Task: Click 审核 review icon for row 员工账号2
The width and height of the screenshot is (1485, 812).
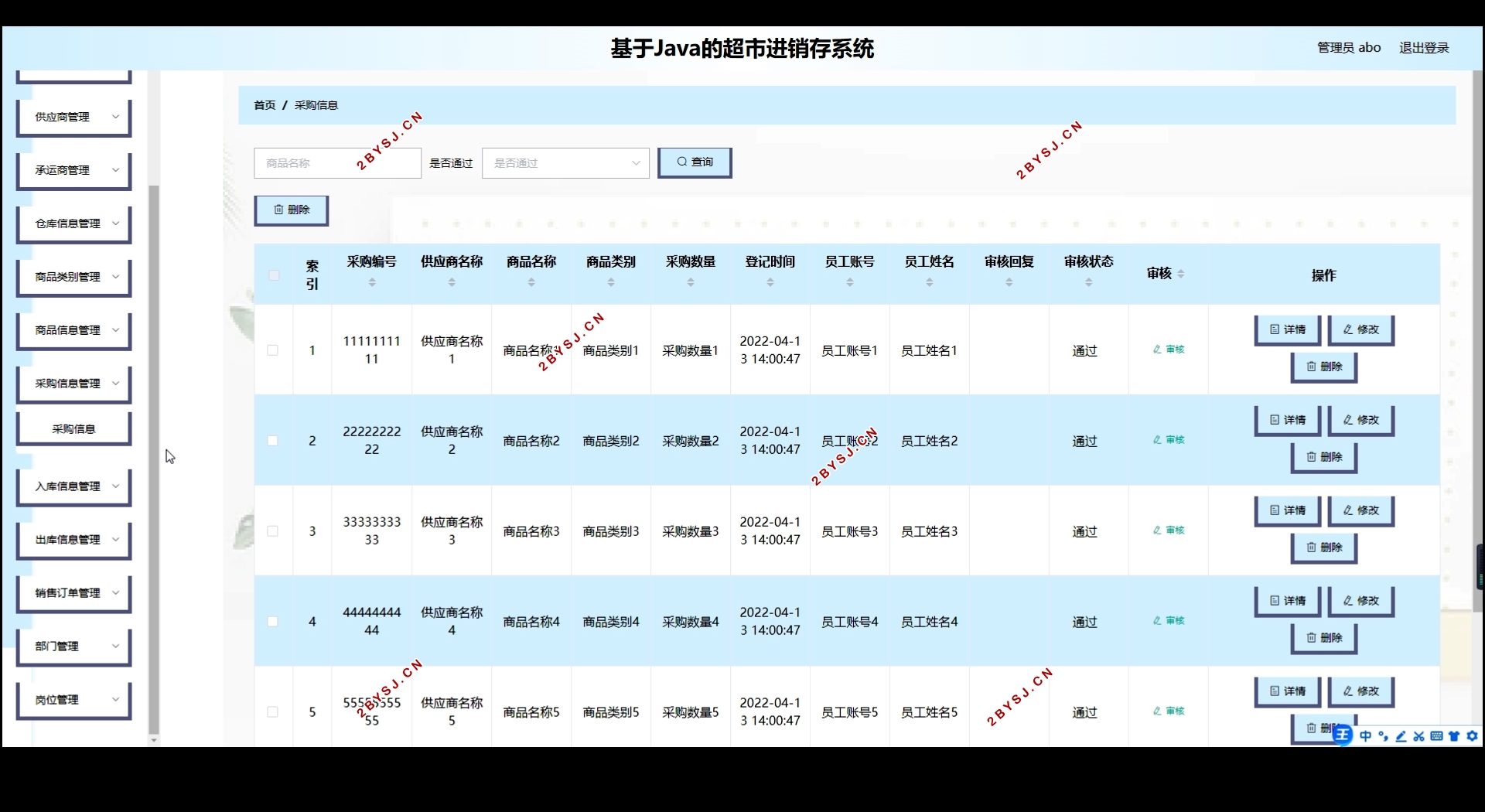Action: click(x=1169, y=440)
